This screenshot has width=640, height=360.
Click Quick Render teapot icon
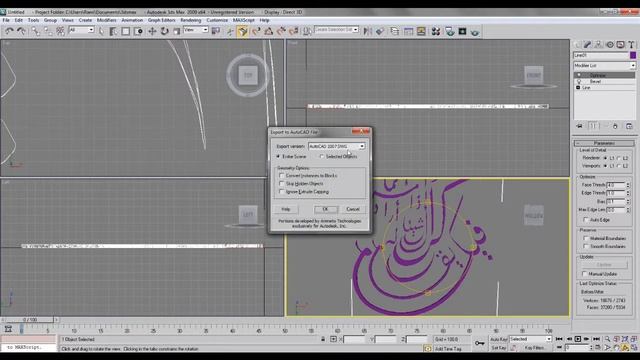(475, 31)
